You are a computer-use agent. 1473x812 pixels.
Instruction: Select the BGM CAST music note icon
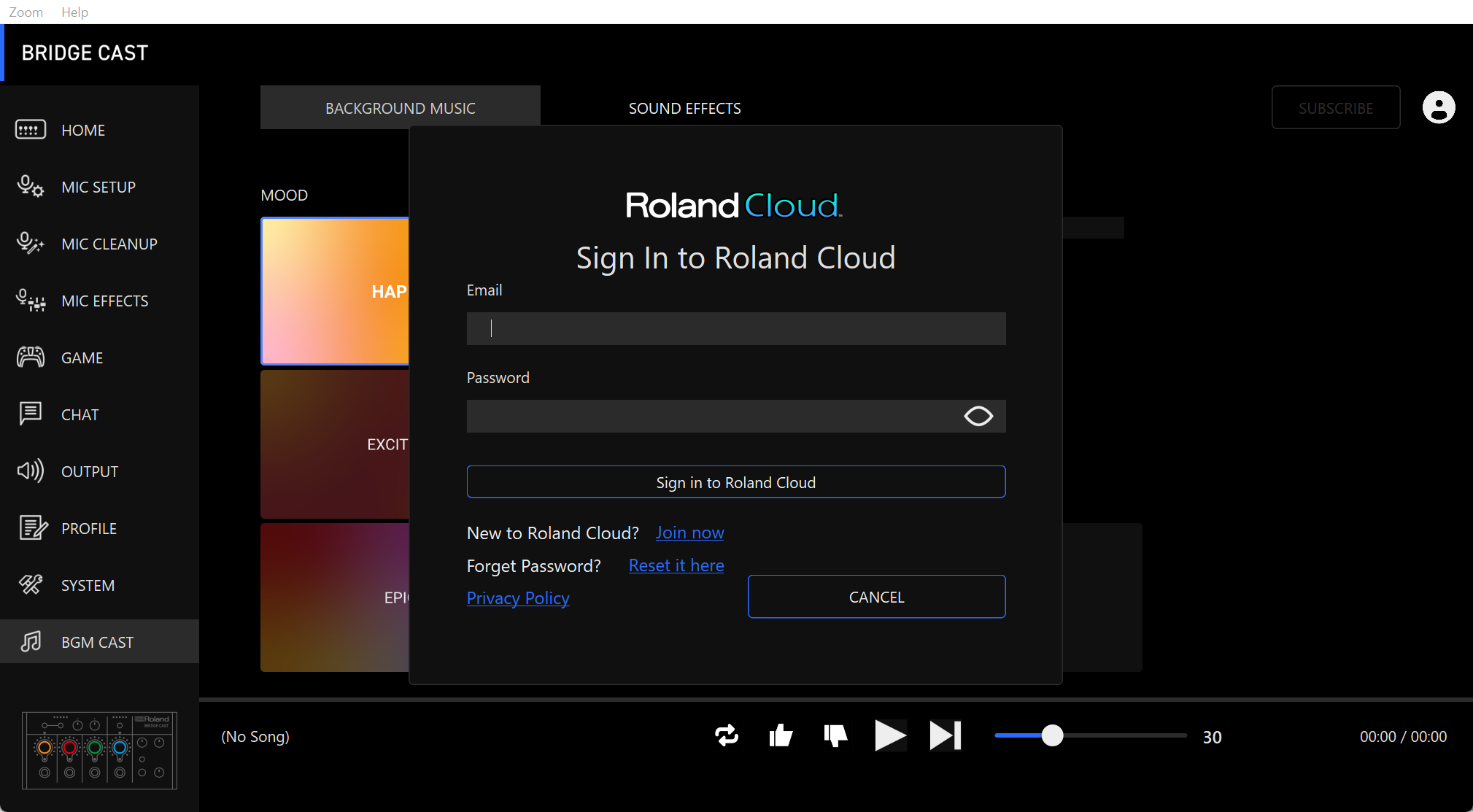[31, 641]
